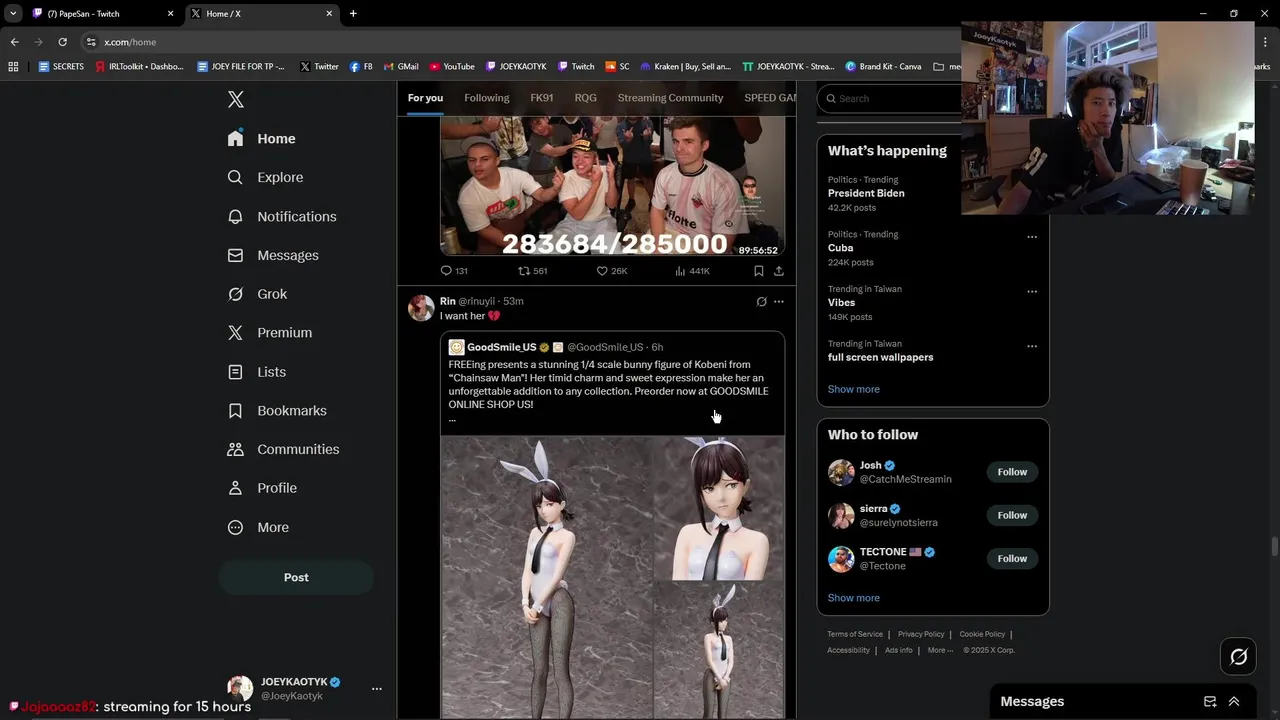Expand the Messages drawer
This screenshot has height=720, width=1280.
tap(1234, 702)
